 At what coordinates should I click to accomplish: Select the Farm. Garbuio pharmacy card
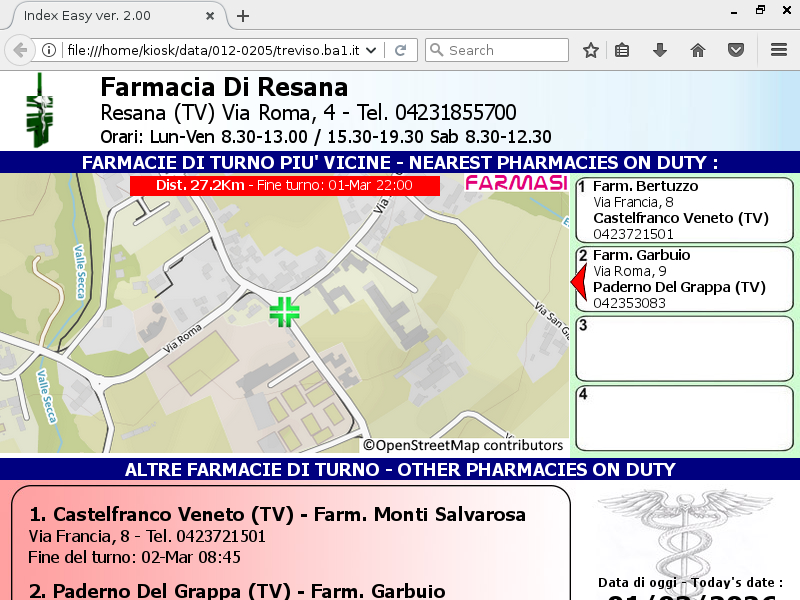tap(684, 279)
